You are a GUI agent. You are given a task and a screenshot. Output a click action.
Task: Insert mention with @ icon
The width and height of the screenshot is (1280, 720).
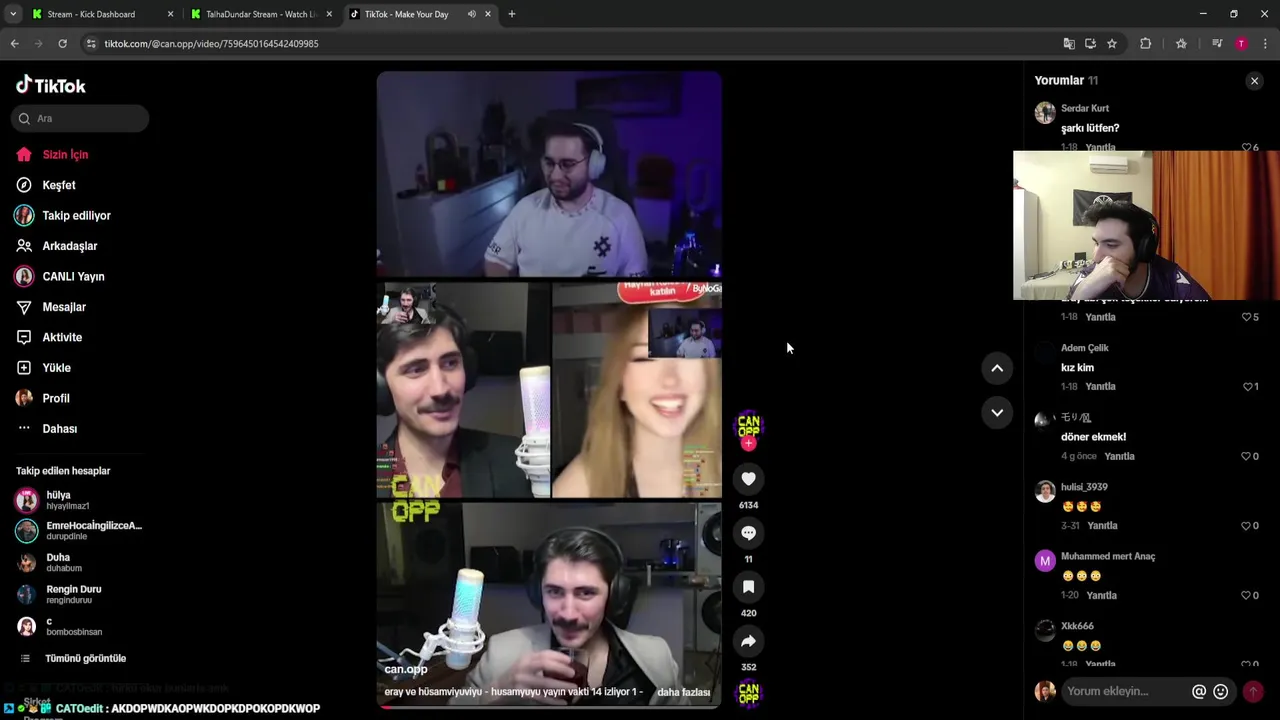tap(1199, 692)
